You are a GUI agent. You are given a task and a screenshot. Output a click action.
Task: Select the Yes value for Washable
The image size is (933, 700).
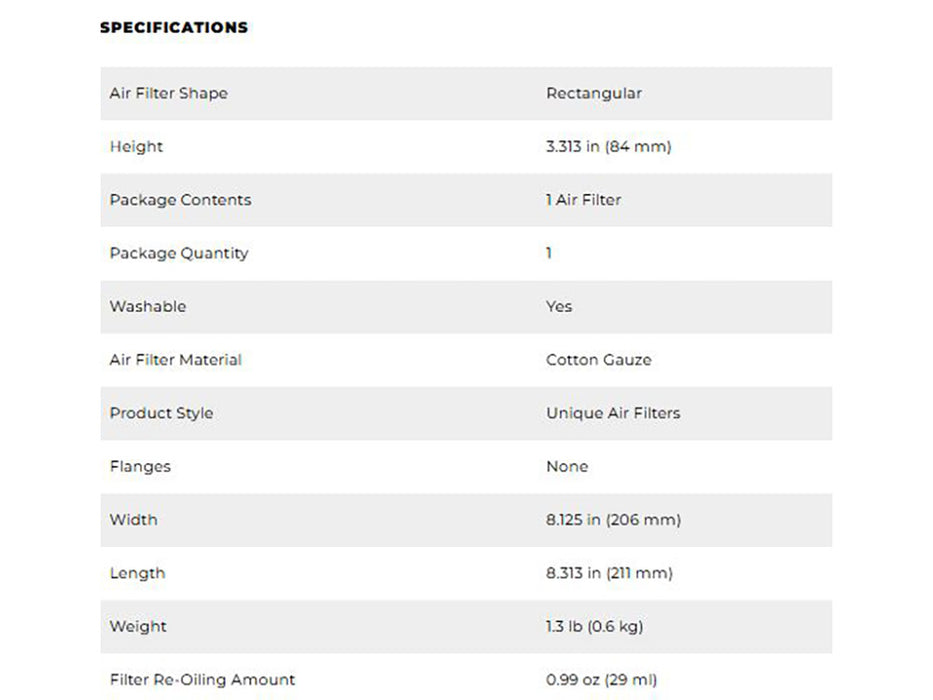[559, 307]
